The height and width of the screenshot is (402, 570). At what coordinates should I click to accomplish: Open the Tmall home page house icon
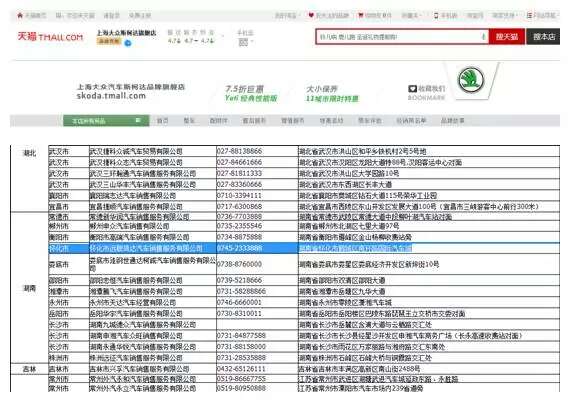20,15
